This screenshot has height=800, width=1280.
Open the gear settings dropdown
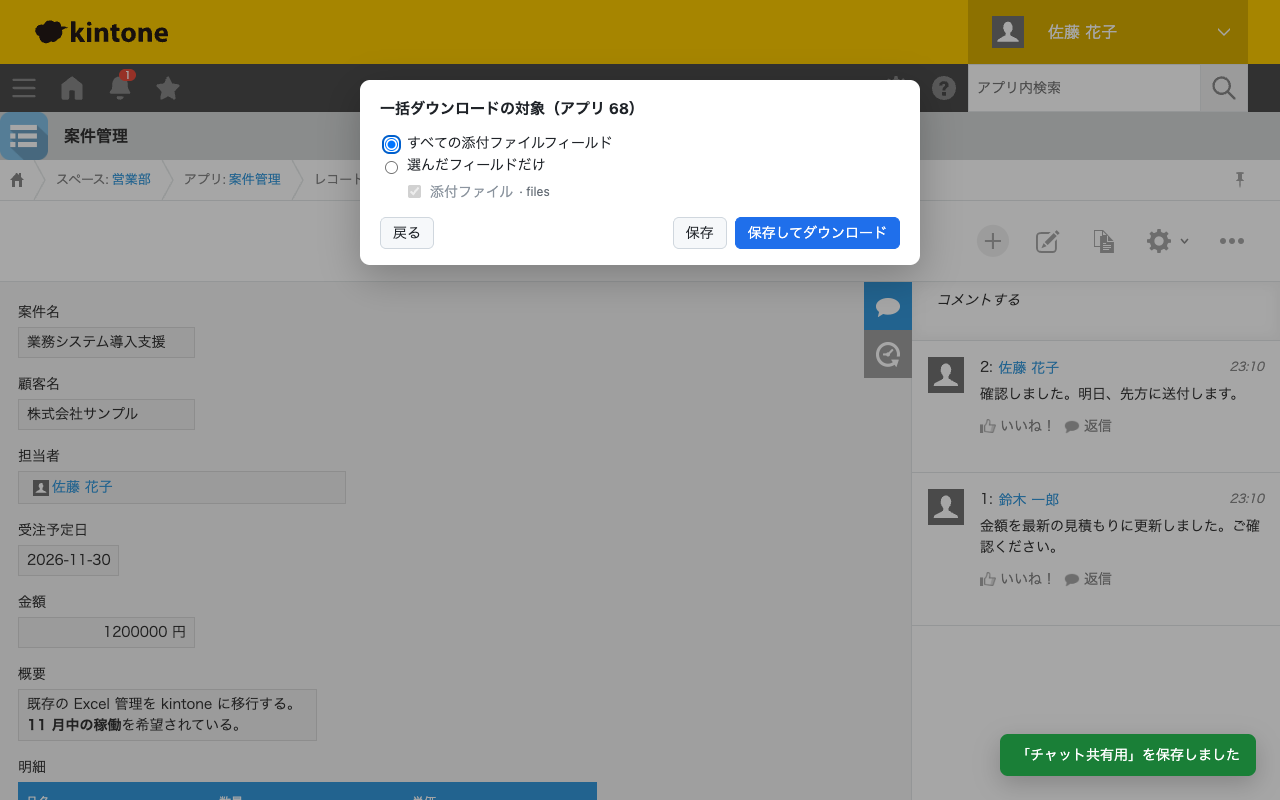[x=1167, y=241]
